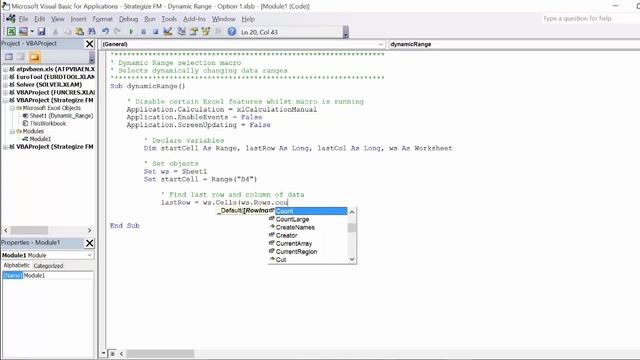Open the Project Explorer toolbar icon
640x360 pixels.
(x=182, y=31)
